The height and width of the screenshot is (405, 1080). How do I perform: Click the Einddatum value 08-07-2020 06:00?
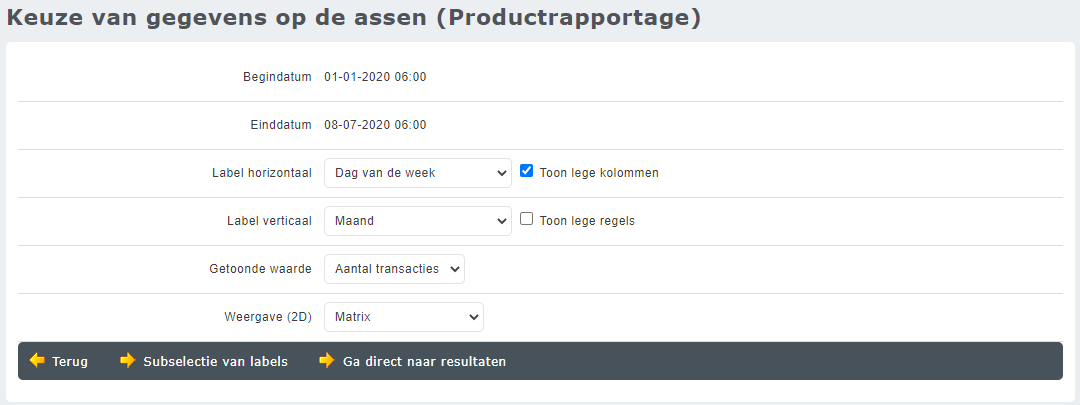(375, 125)
